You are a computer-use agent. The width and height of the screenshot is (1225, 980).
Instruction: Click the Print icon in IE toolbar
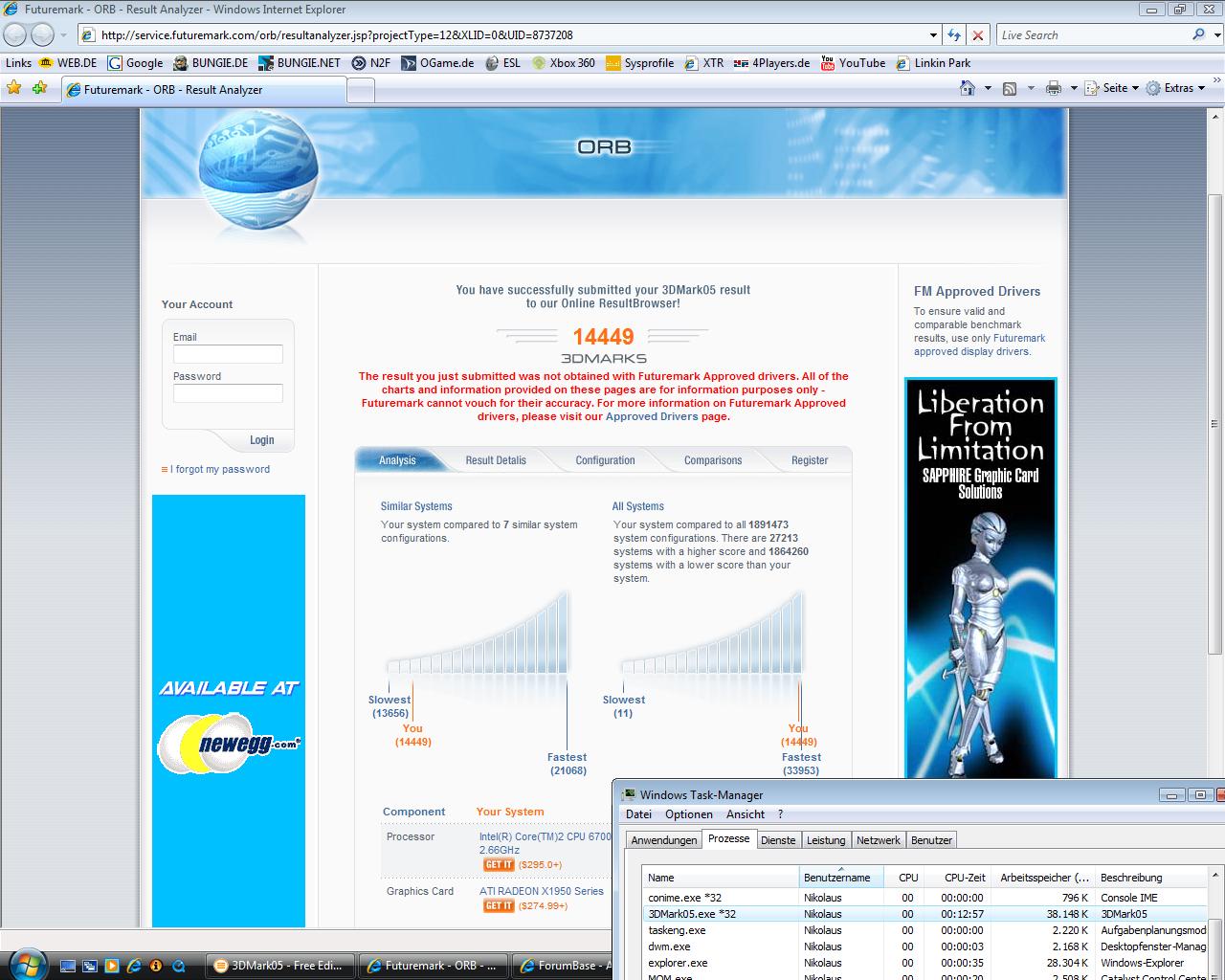click(1054, 88)
